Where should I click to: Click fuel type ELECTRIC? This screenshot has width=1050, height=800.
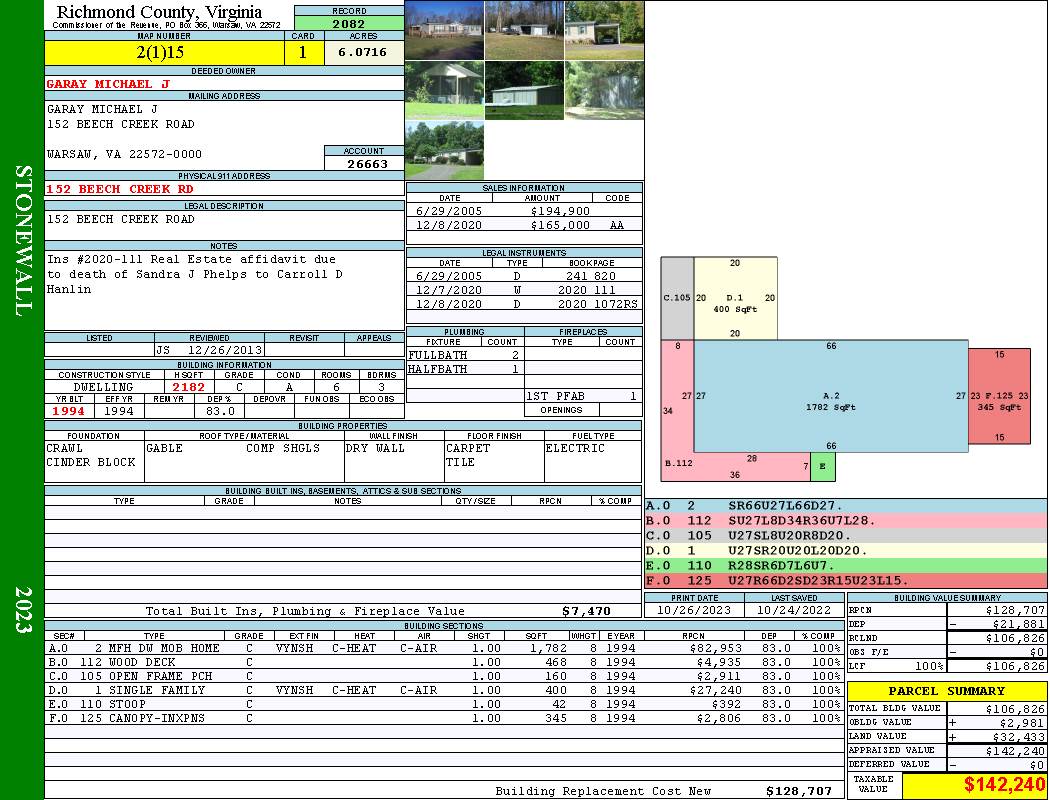[x=575, y=448]
